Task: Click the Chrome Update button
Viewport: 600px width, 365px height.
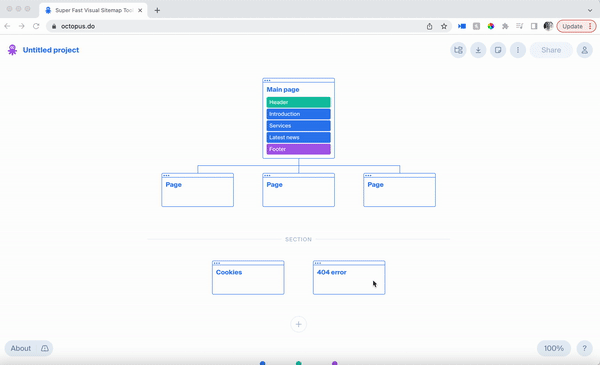Action: click(576, 26)
